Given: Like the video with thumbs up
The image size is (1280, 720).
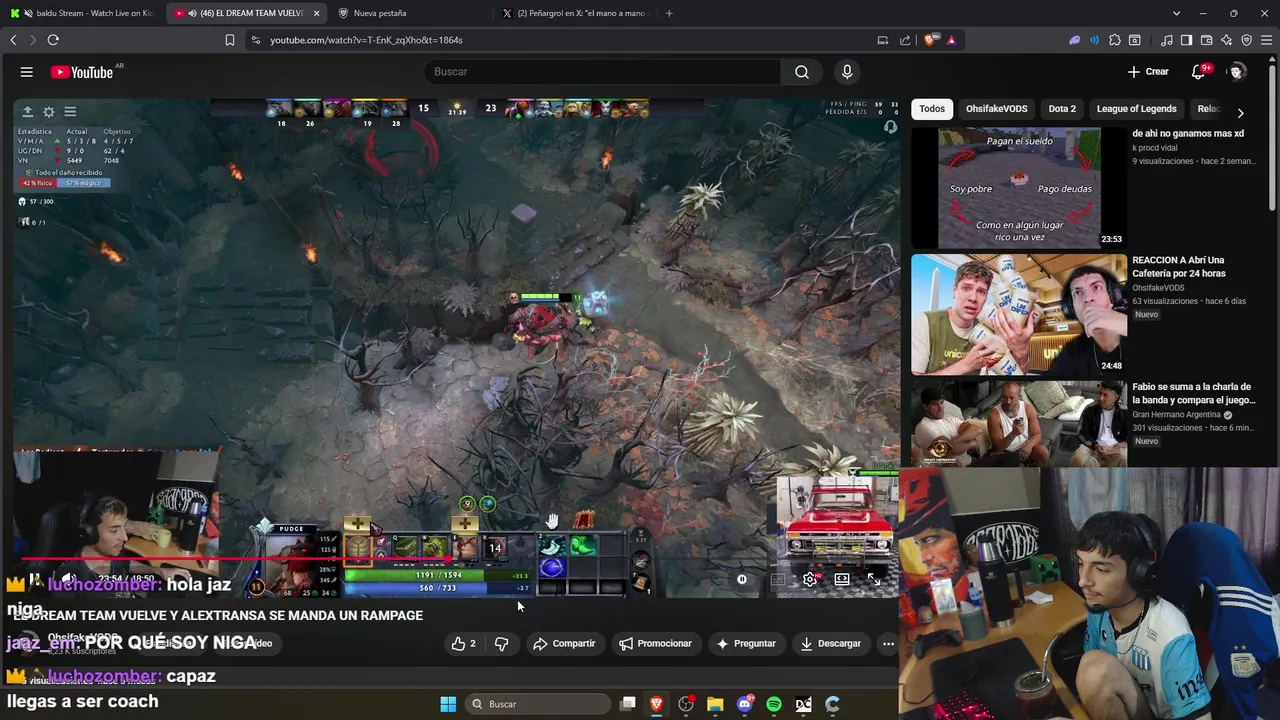Looking at the screenshot, I should click(464, 644).
